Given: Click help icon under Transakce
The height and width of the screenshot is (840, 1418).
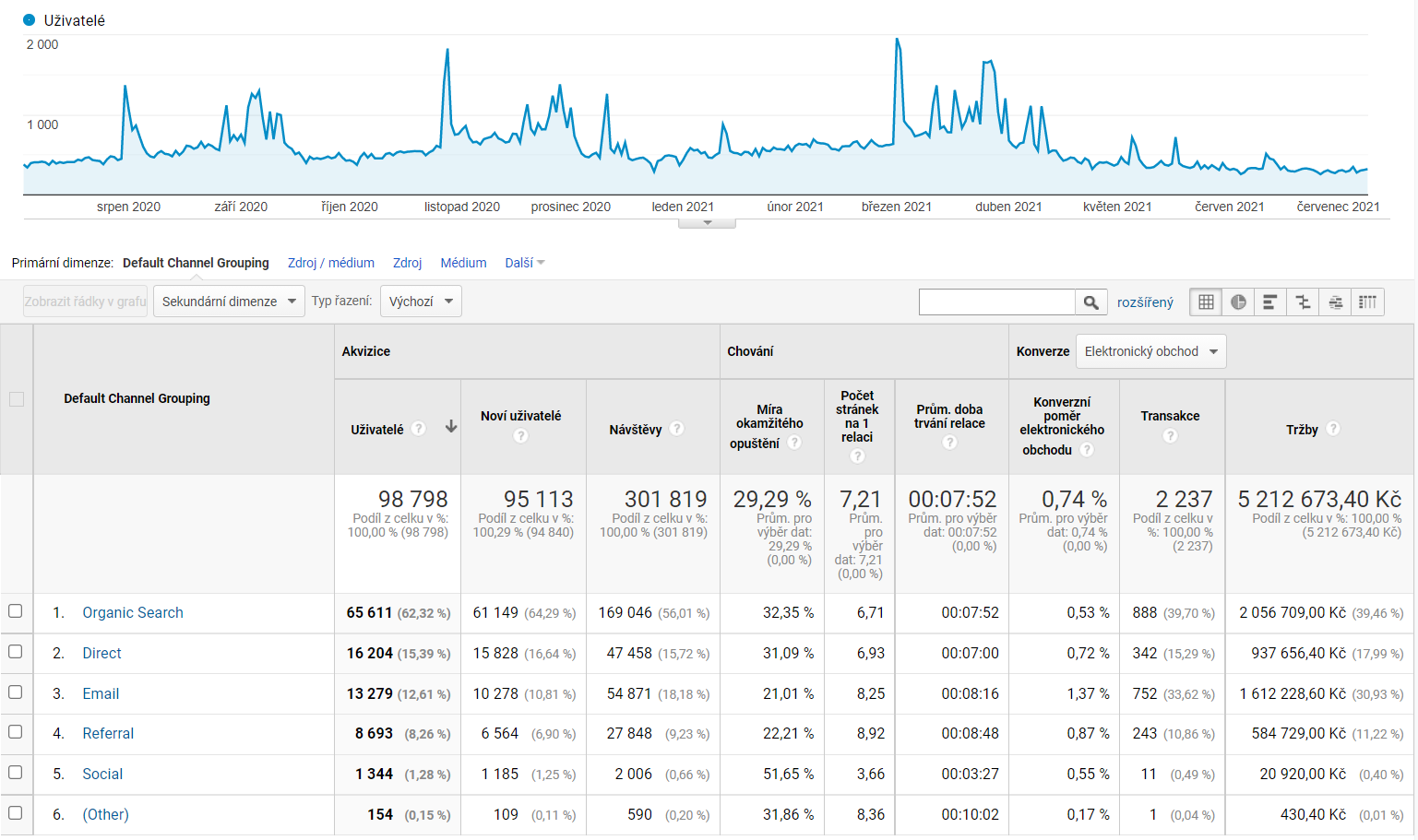Looking at the screenshot, I should click(x=1170, y=435).
